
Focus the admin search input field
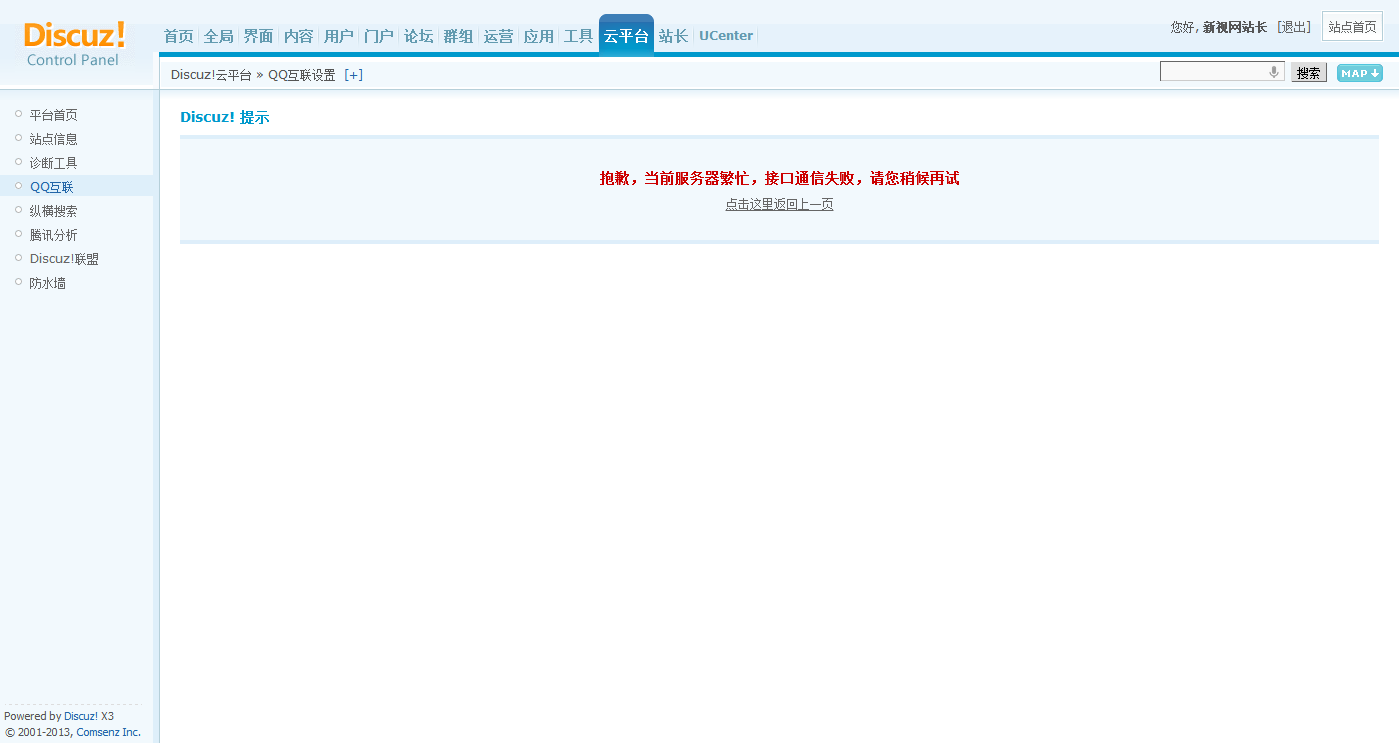pos(1222,72)
